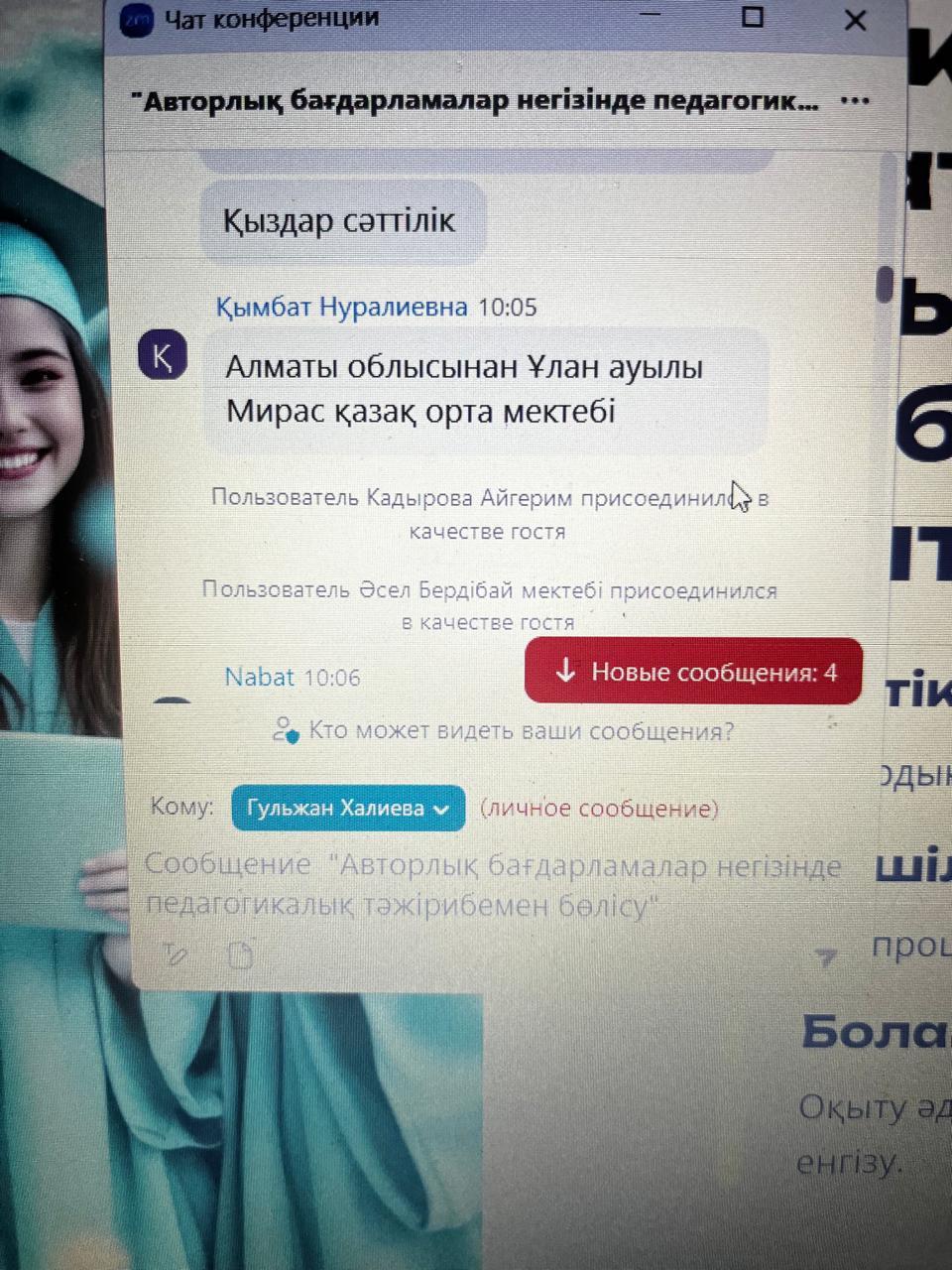Maximize the Чат конференции window
The image size is (952, 1270).
[753, 17]
